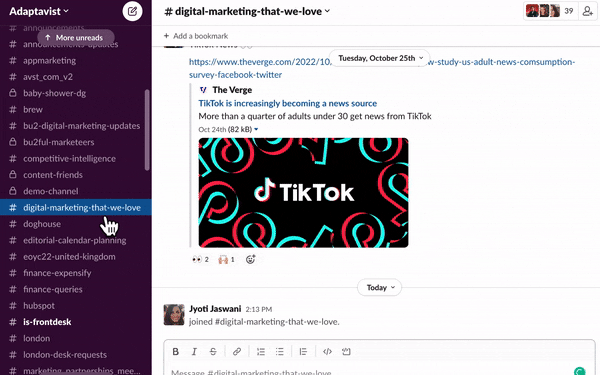Screen dimensions: 600x375
Task: Open the hubspot channel
Action: point(76,305)
